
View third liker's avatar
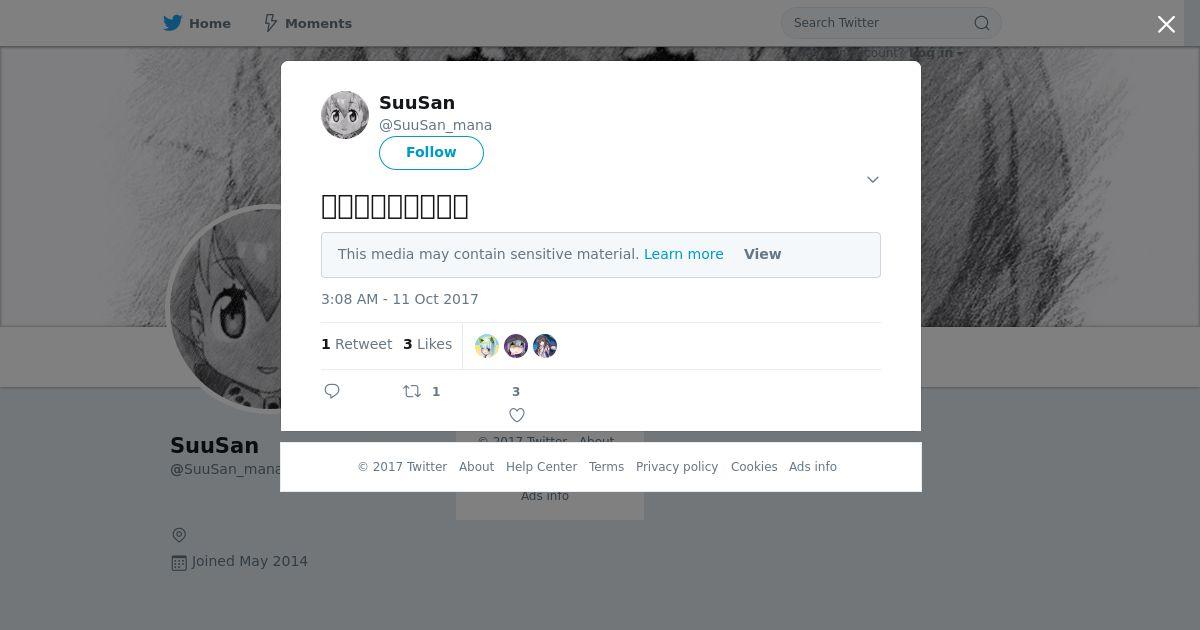[x=545, y=346]
